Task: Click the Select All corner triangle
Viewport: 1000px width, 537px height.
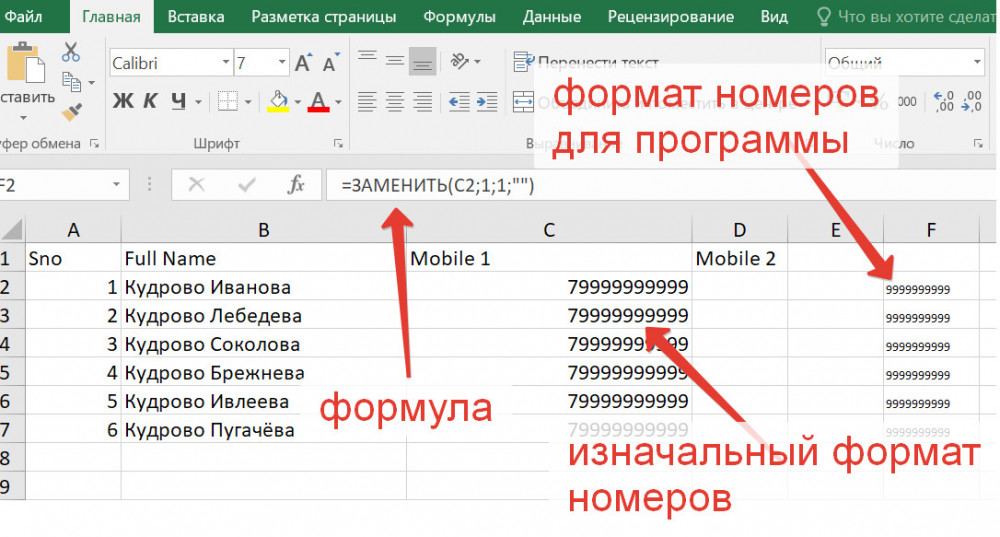Action: [x=13, y=229]
